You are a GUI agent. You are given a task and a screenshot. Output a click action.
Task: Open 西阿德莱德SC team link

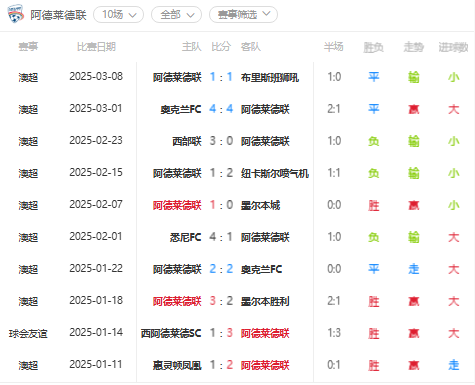(171, 333)
